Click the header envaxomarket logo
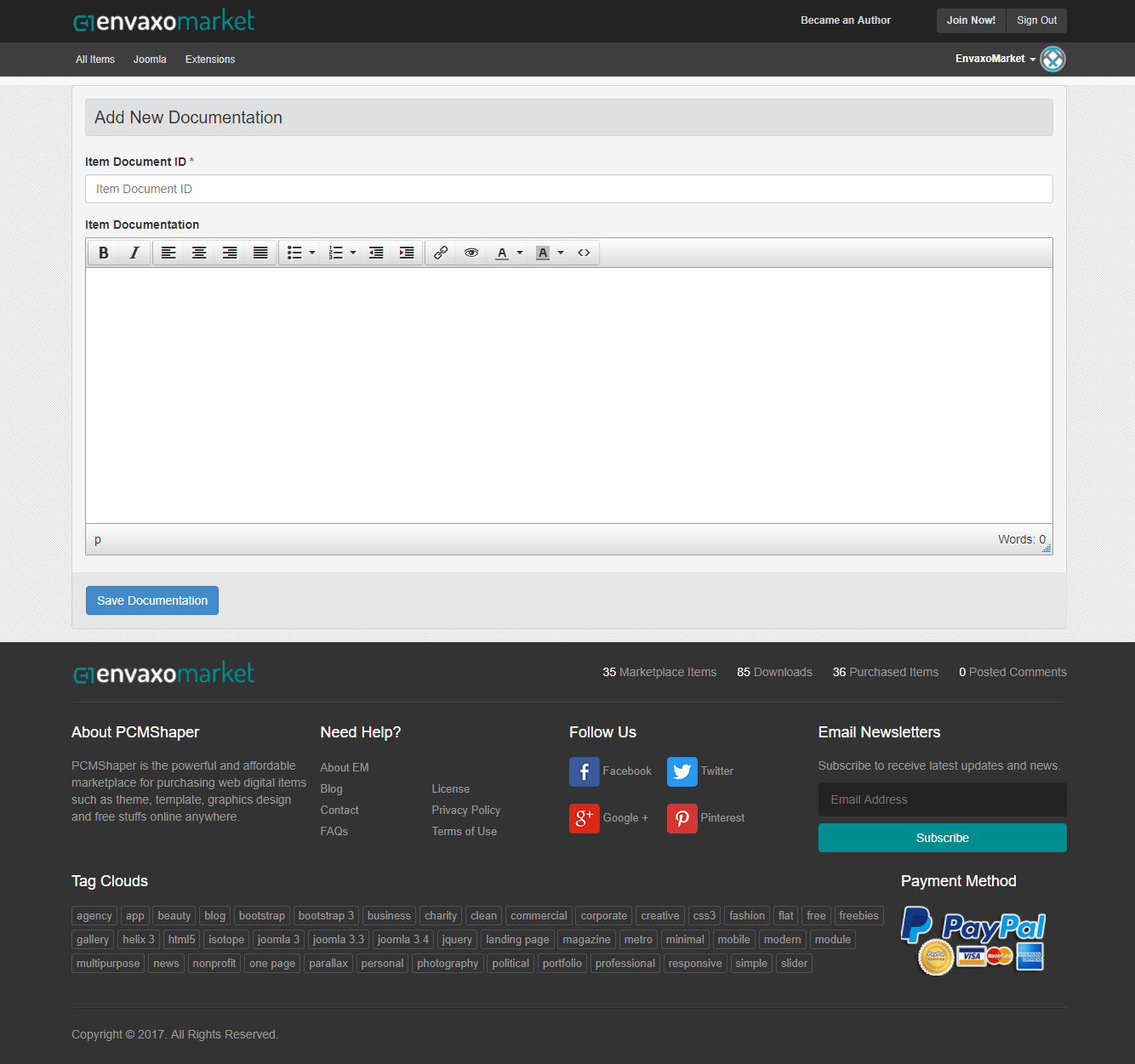This screenshot has width=1135, height=1064. point(164,20)
